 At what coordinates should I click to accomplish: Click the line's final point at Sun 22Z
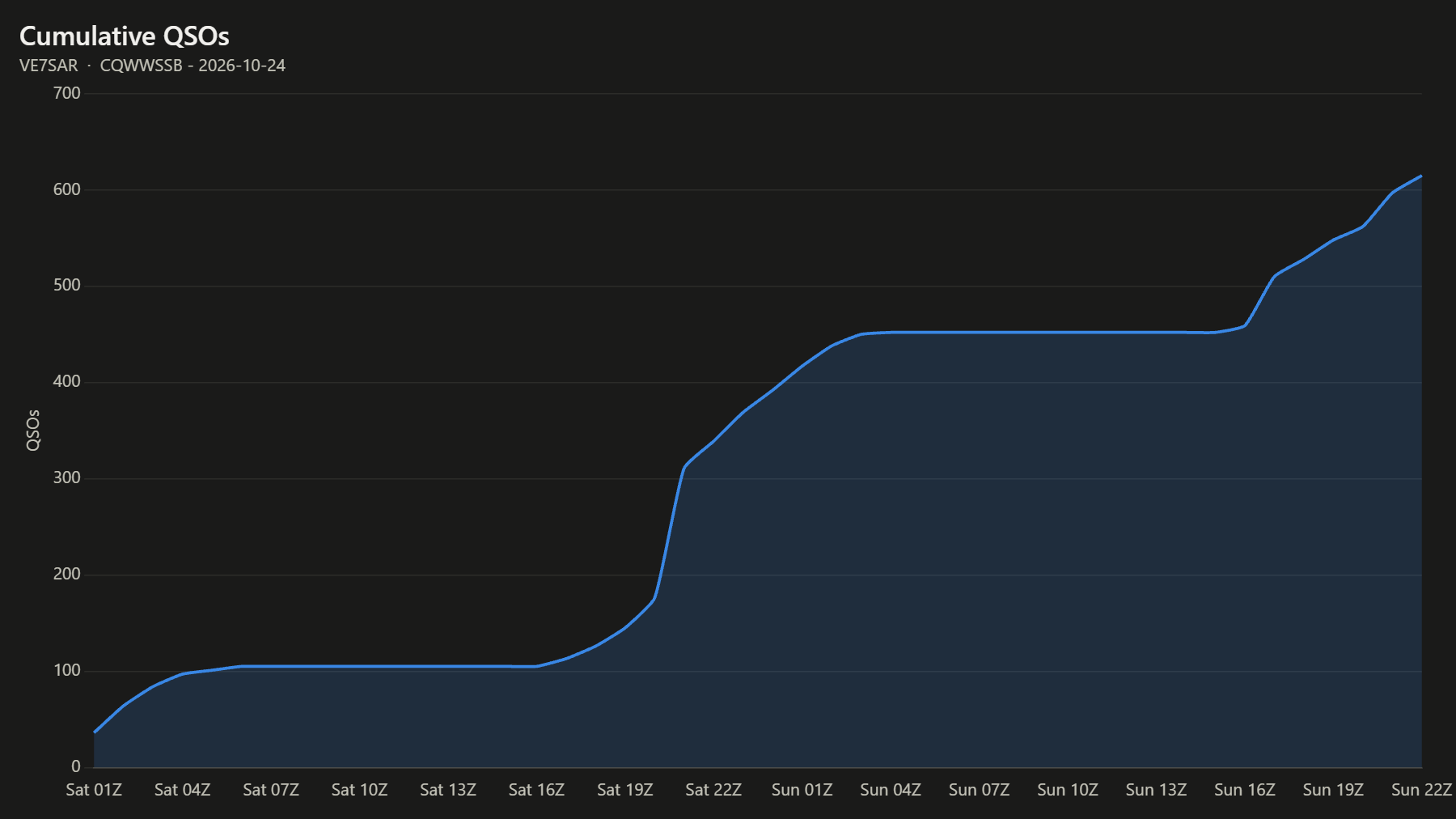pyautogui.click(x=1421, y=176)
